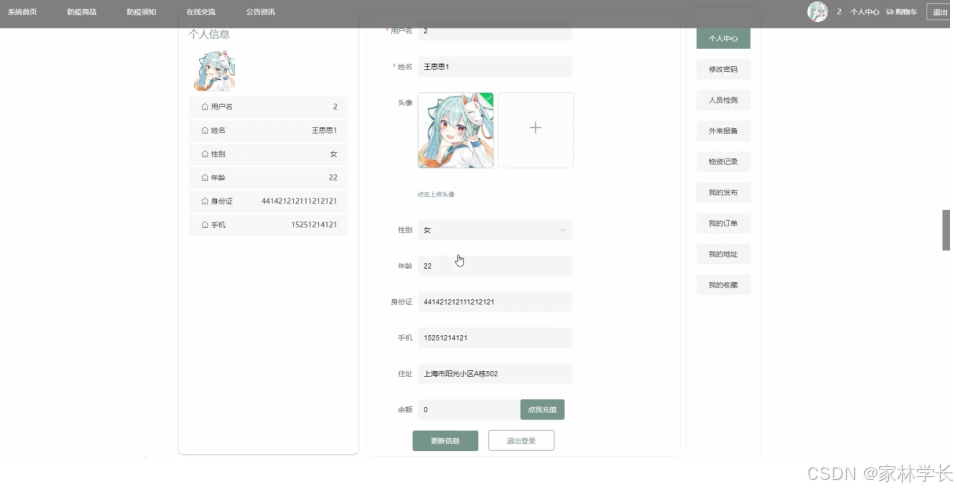Click the 王思思1 value in info panel
Viewport: 957px width, 491px height.
coord(324,131)
